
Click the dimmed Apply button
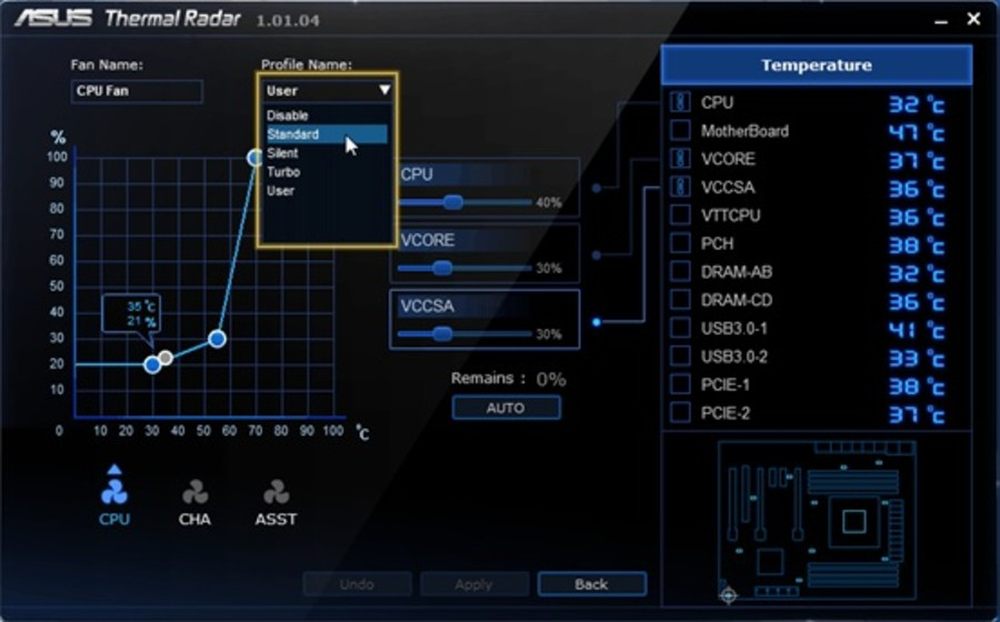pos(474,584)
